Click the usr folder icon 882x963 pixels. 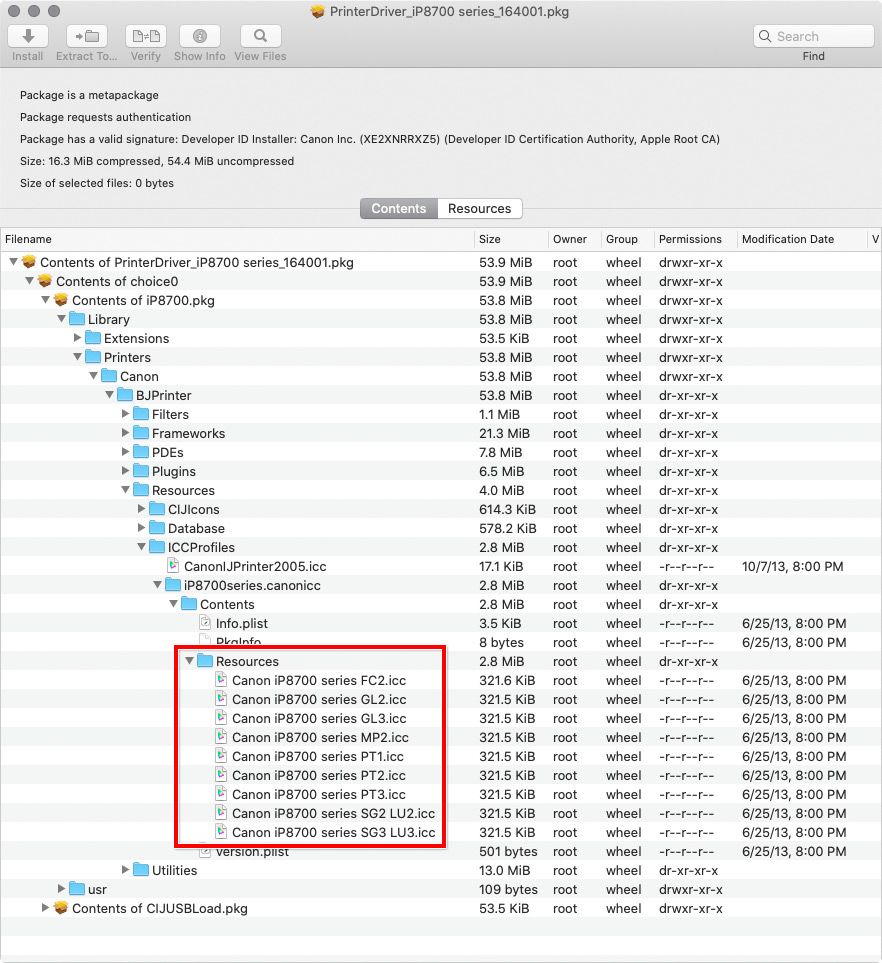pos(77,889)
